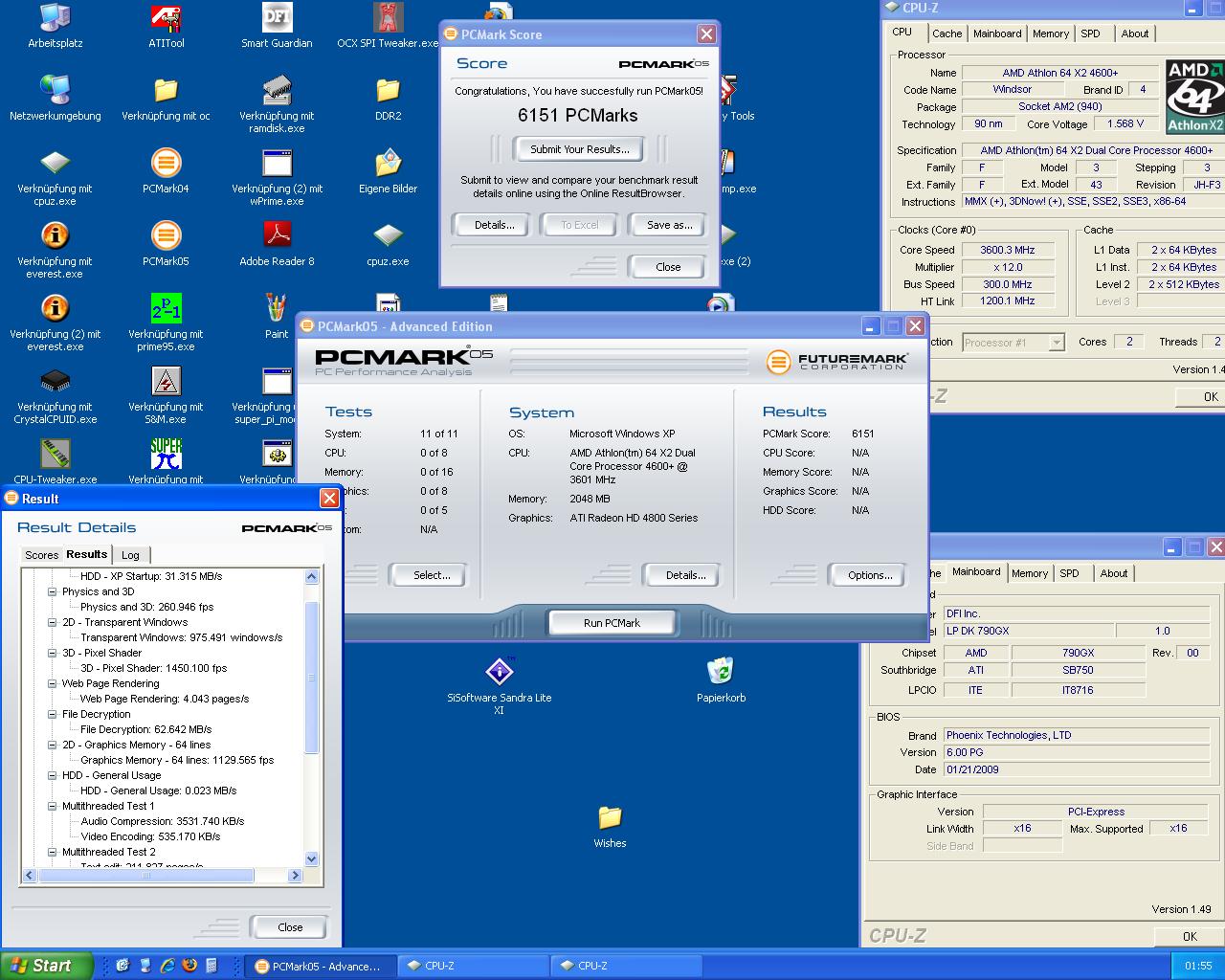Viewport: 1225px width, 980px height.
Task: Click the Options button in PCMark05
Action: coord(870,575)
